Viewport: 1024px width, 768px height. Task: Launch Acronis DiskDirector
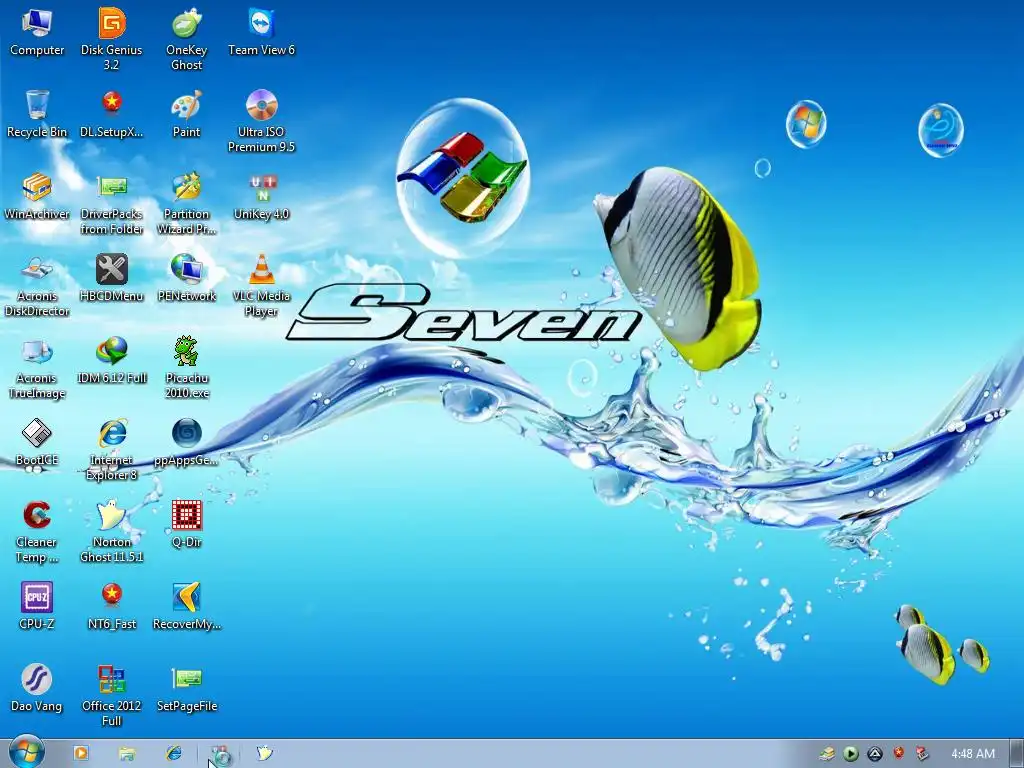click(37, 286)
